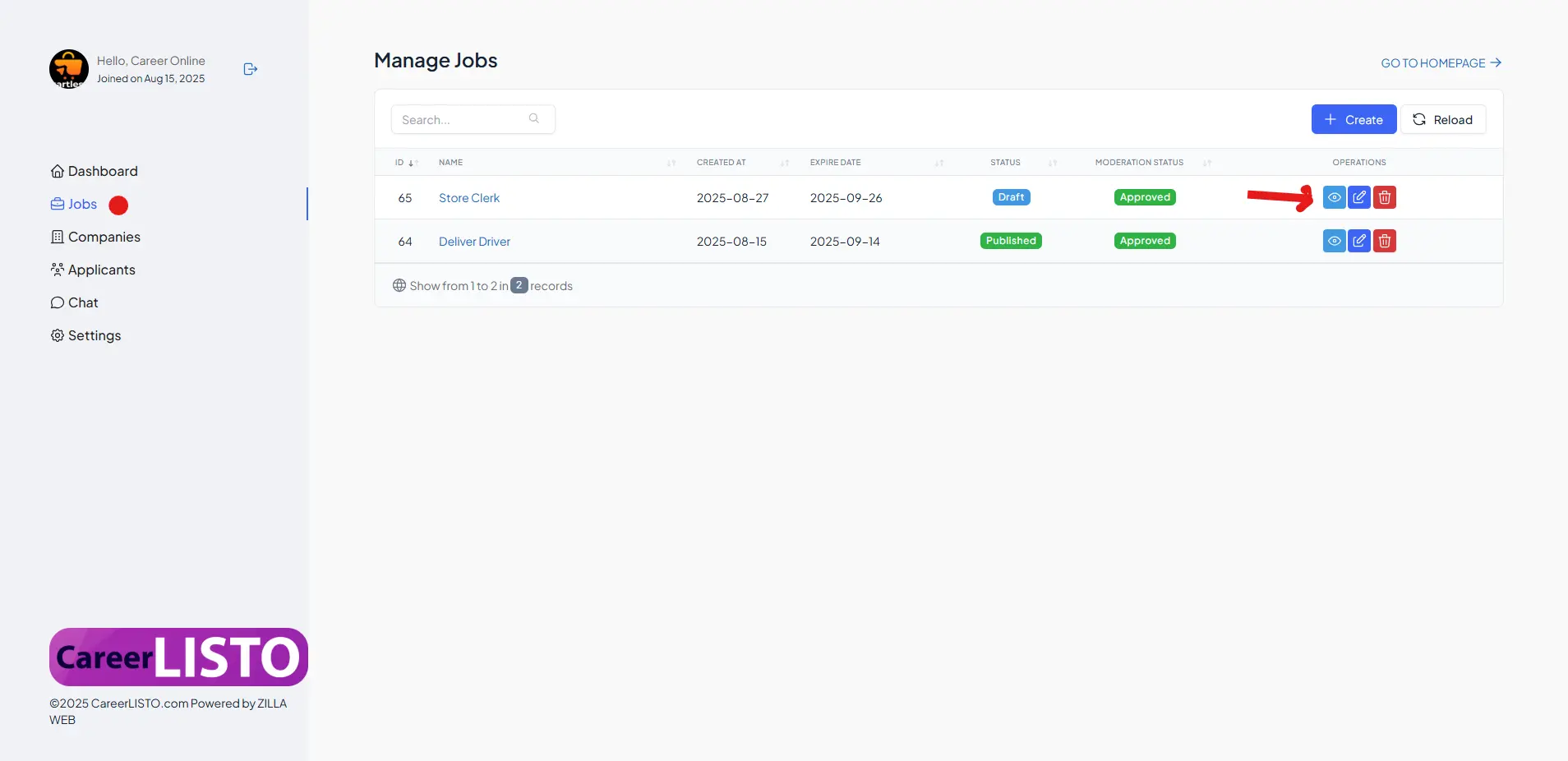Viewport: 1568px width, 761px height.
Task: Edit the Deliver Driver job using pencil icon
Action: click(x=1359, y=241)
